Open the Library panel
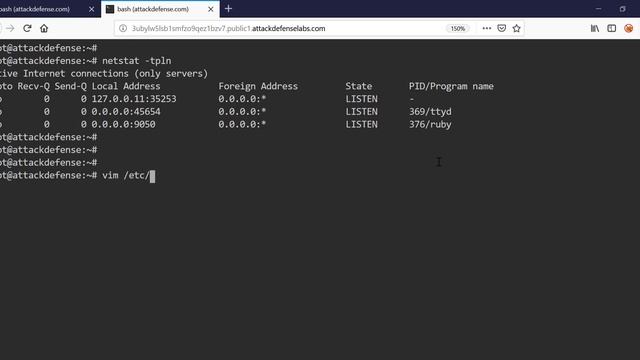 pyautogui.click(x=595, y=28)
